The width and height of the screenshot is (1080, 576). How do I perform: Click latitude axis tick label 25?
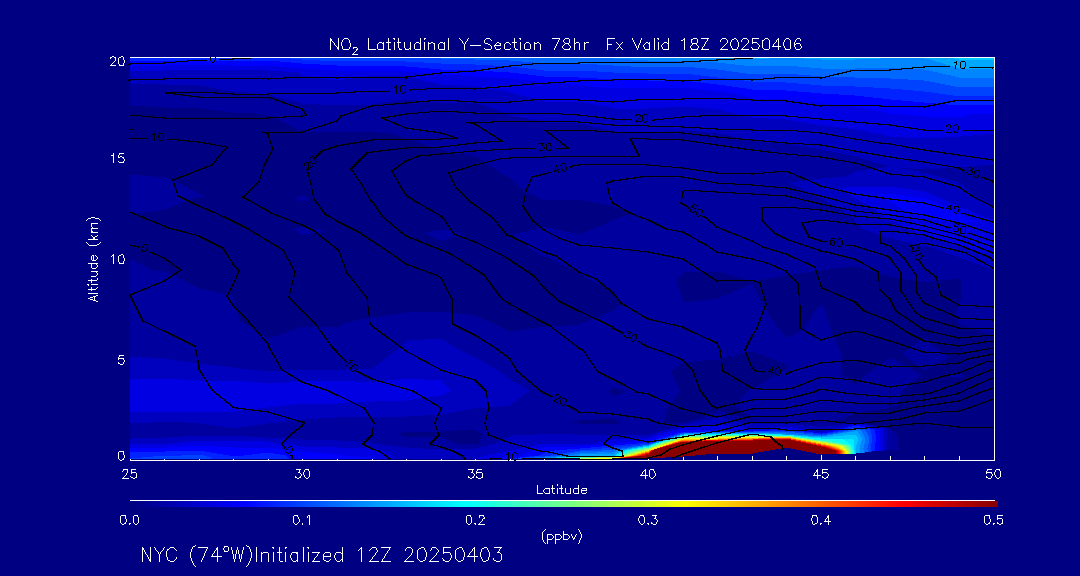129,474
